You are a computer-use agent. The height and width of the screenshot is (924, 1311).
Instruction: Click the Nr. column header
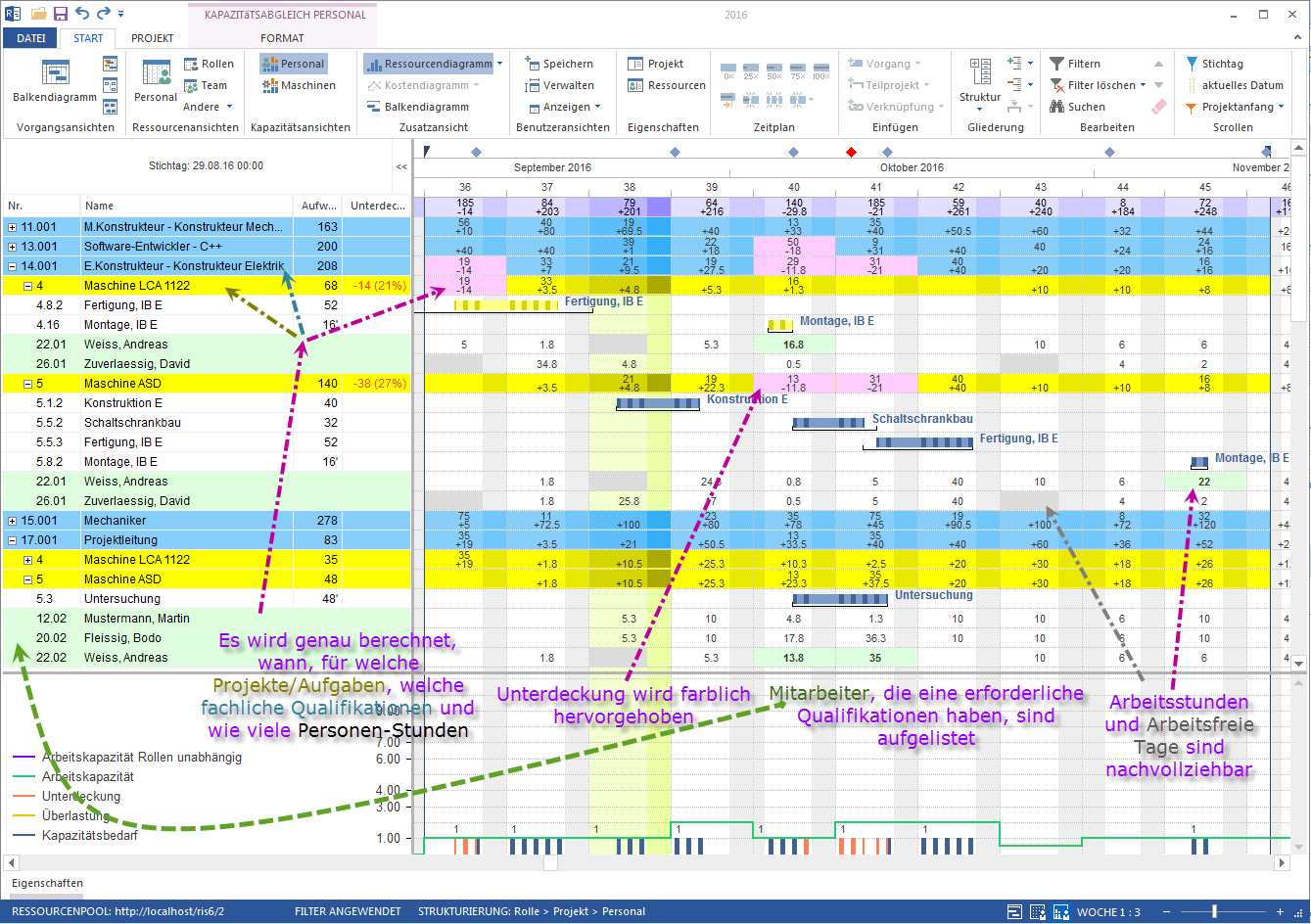[x=41, y=206]
